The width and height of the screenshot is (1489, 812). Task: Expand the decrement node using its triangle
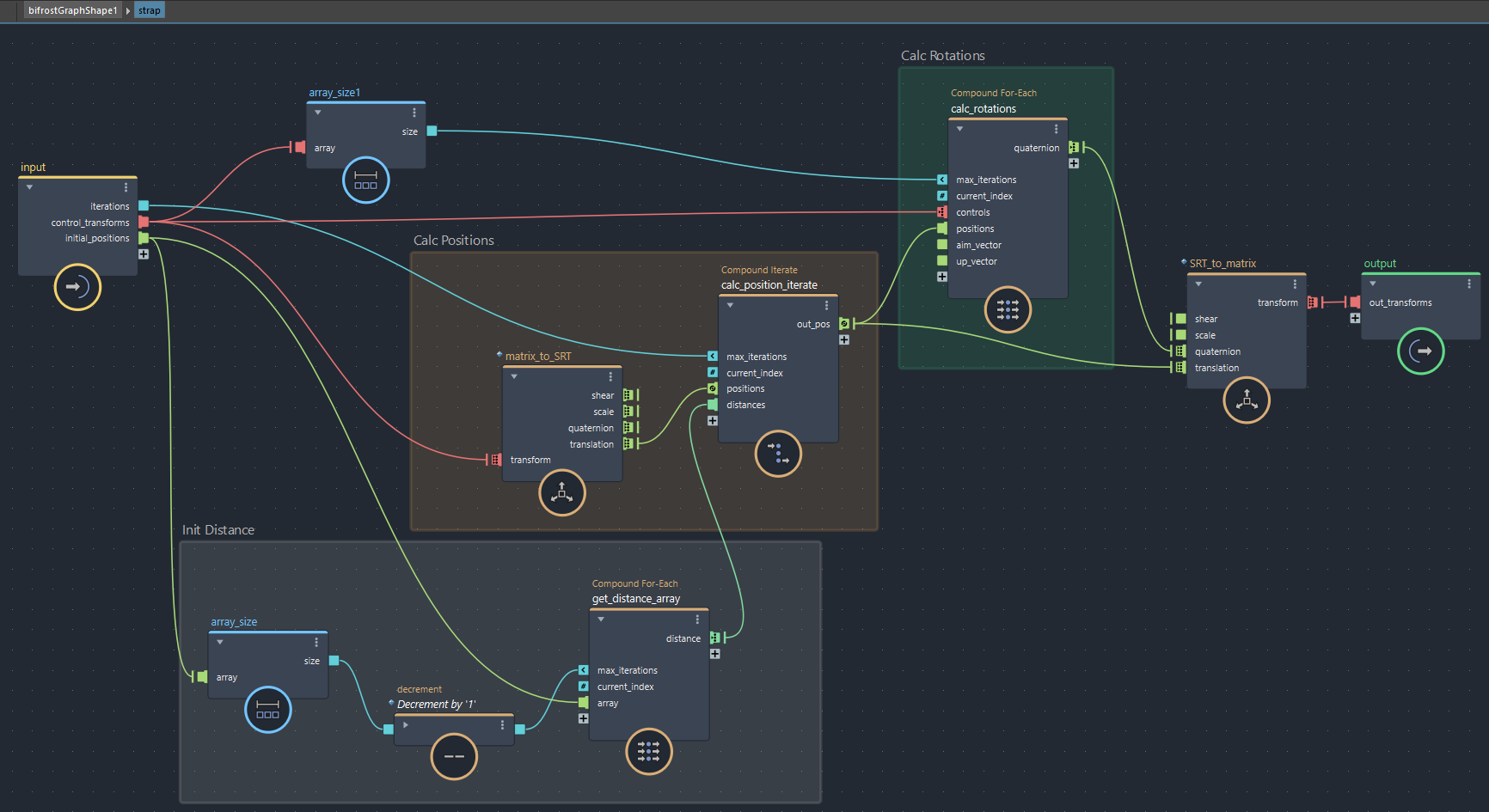pos(406,725)
